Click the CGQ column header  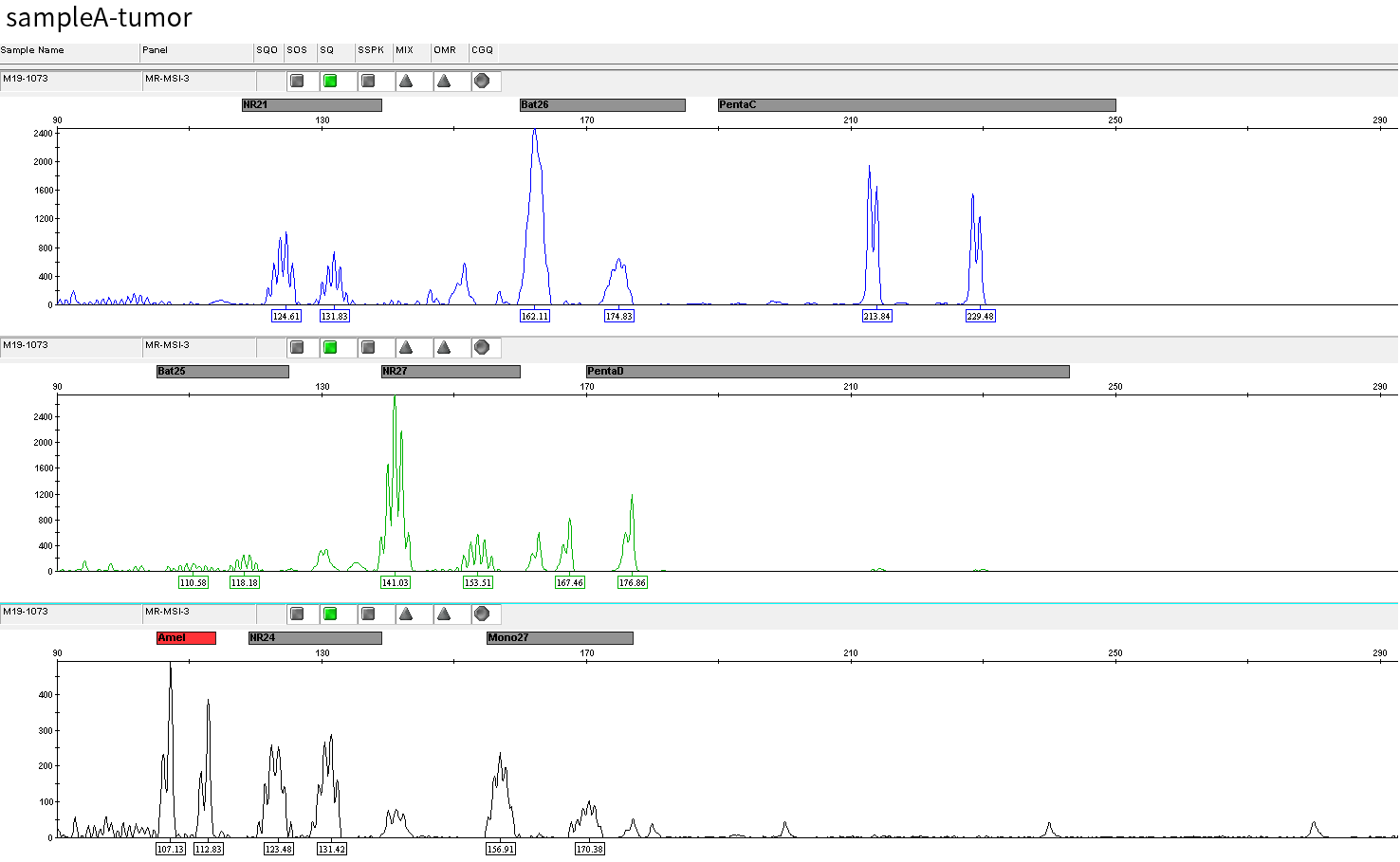pyautogui.click(x=482, y=50)
